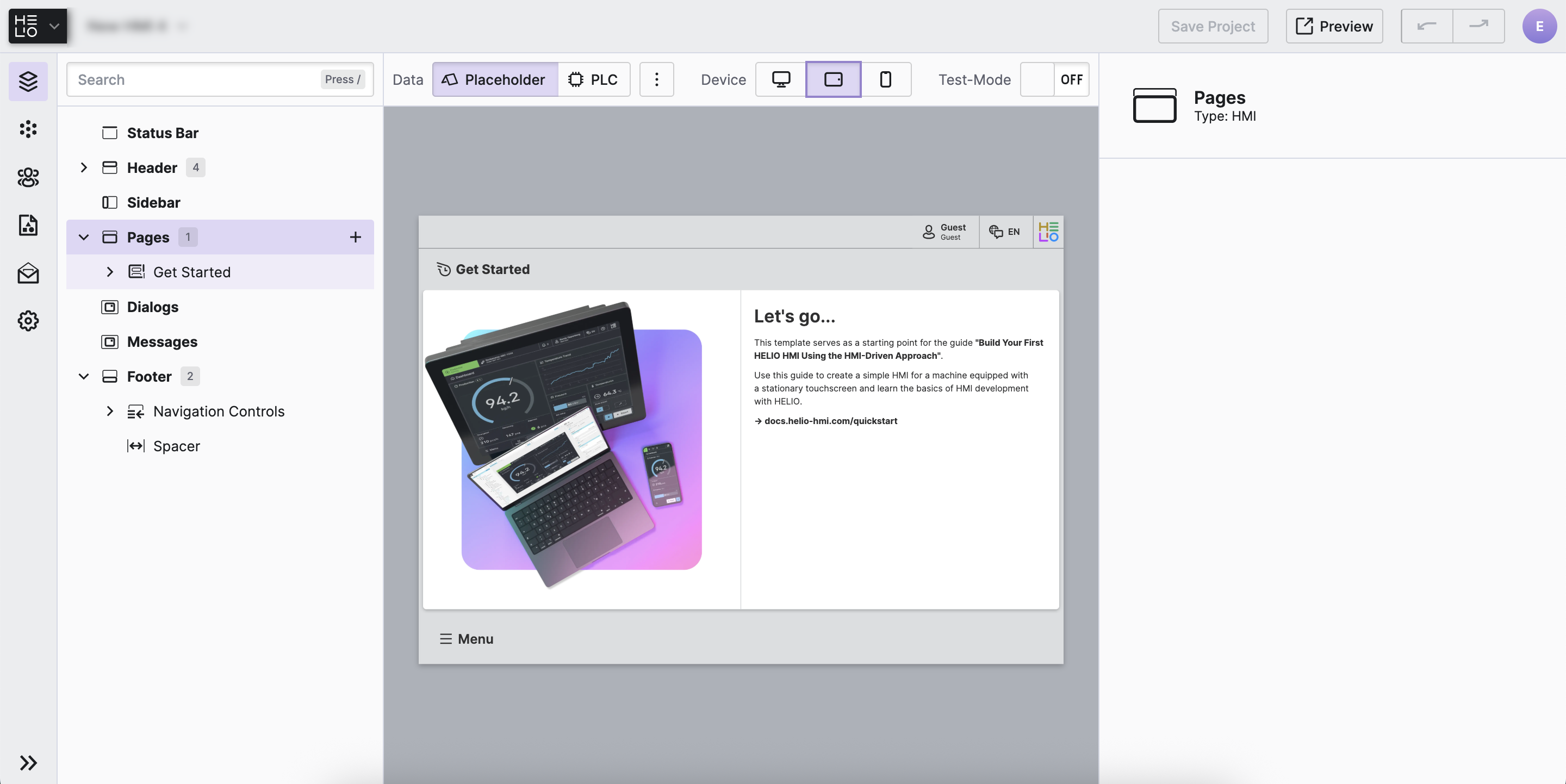Image resolution: width=1566 pixels, height=784 pixels.
Task: Click the users group icon in sidebar
Action: pos(28,177)
